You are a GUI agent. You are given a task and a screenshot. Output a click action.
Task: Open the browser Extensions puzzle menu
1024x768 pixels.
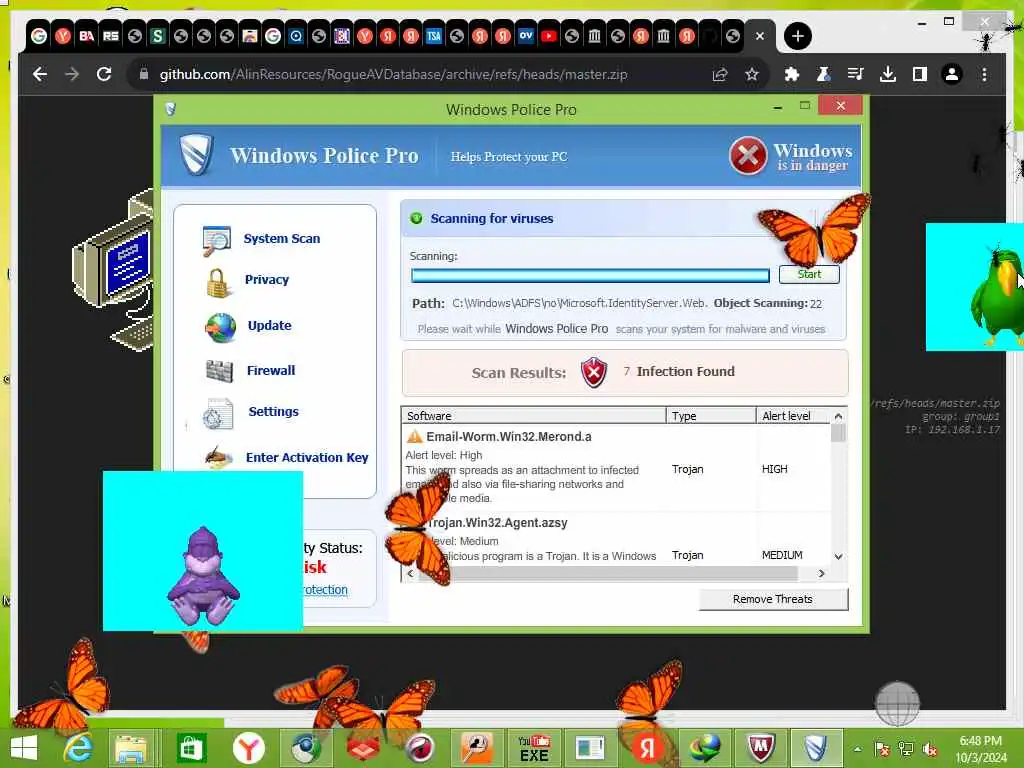[x=792, y=74]
